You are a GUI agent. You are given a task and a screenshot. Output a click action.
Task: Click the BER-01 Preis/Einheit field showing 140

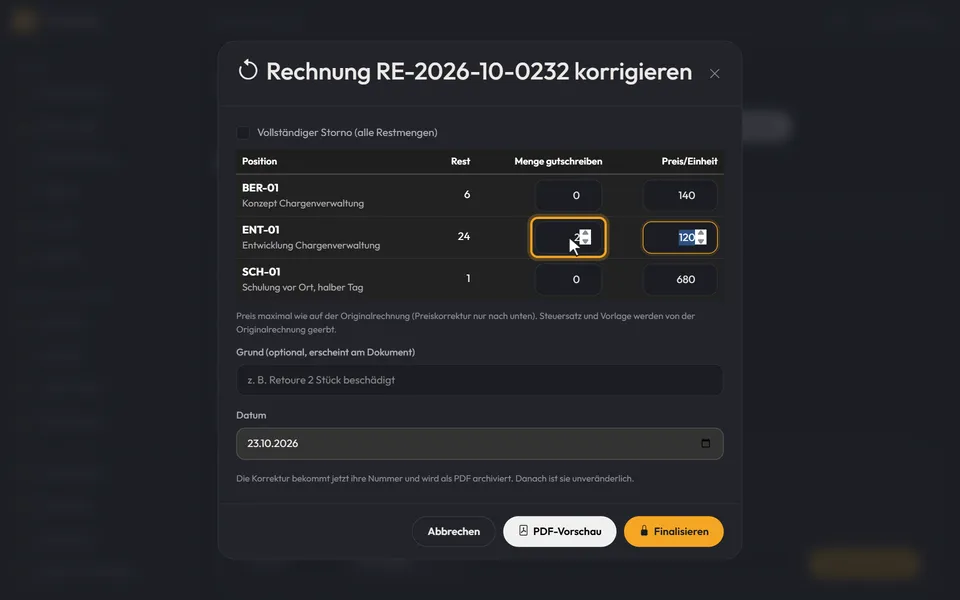(x=680, y=195)
